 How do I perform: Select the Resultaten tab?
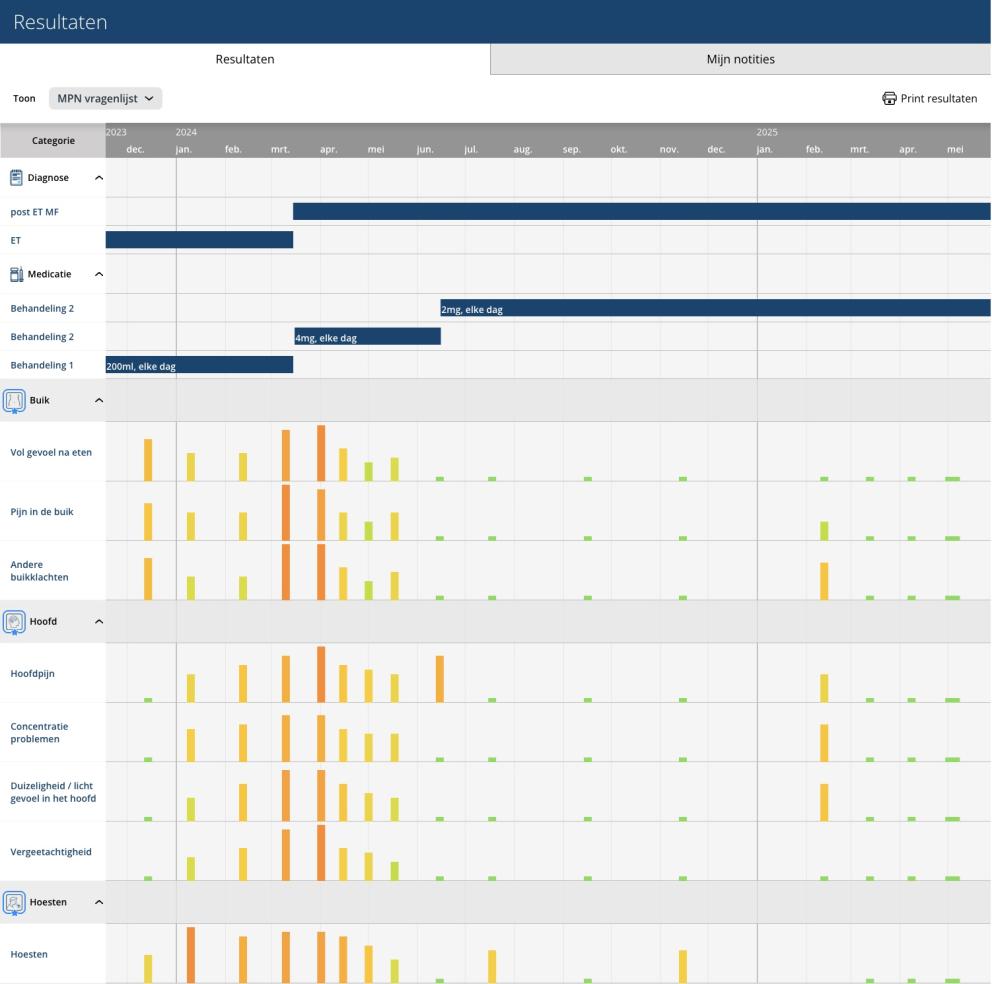[x=245, y=59]
